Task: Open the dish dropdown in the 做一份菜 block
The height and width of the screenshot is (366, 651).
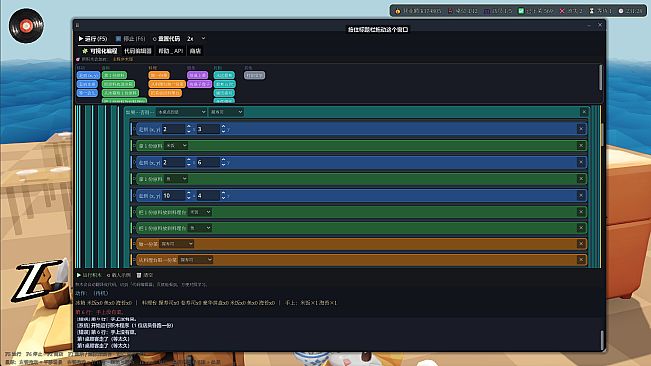Action: click(x=176, y=244)
